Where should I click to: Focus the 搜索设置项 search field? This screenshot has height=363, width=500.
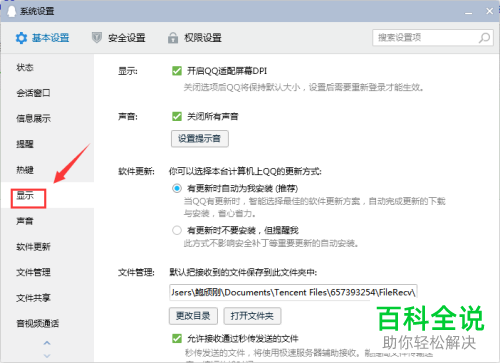(433, 38)
